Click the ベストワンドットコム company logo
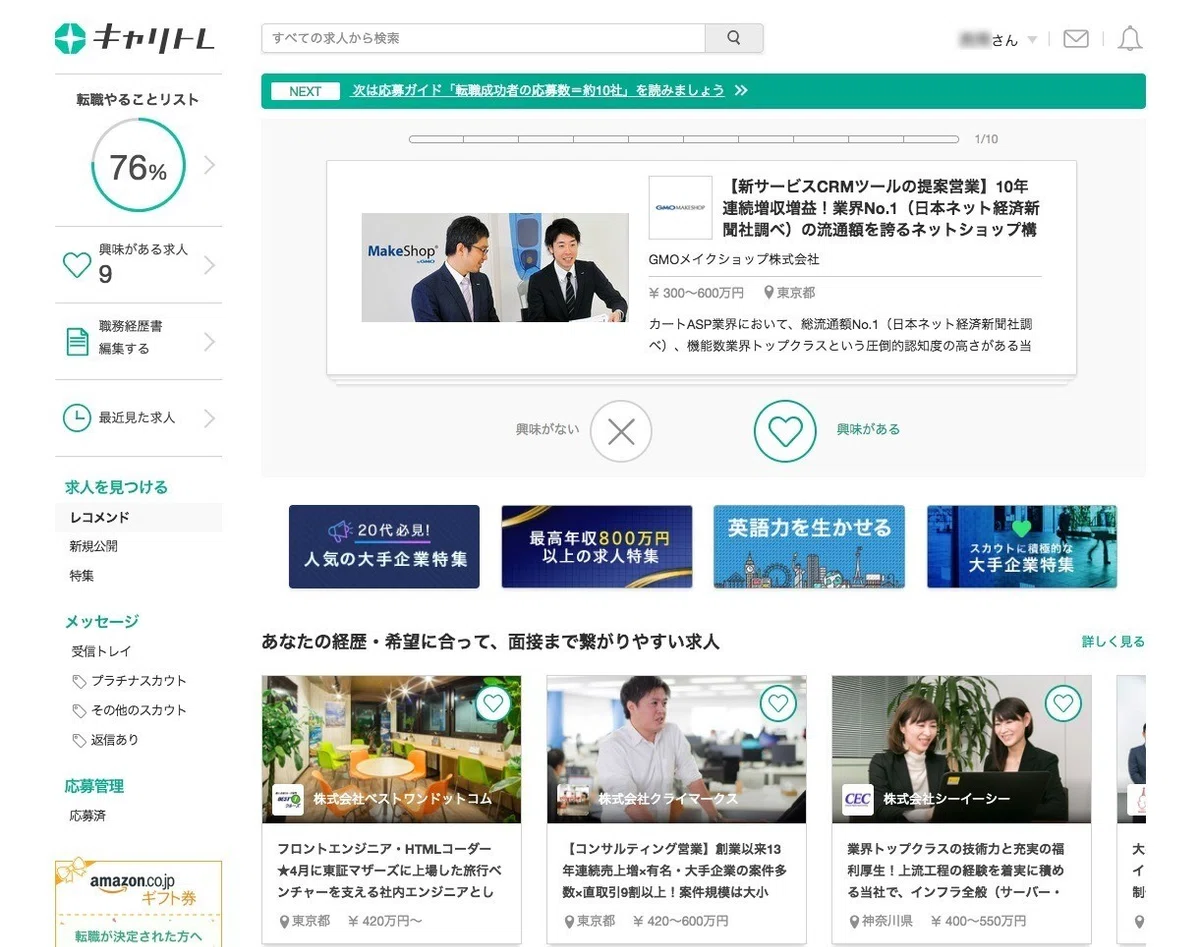Screen dimensions: 1200x947 click(287, 799)
